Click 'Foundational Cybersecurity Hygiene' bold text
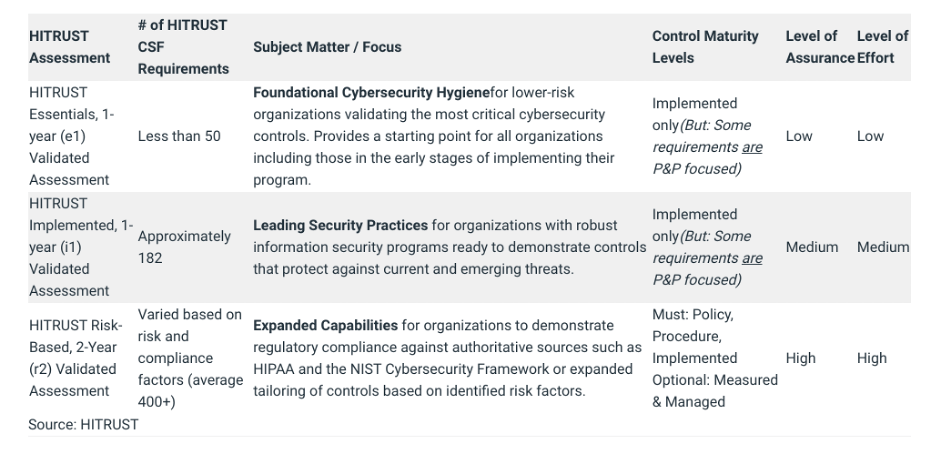The height and width of the screenshot is (454, 942). 371,92
